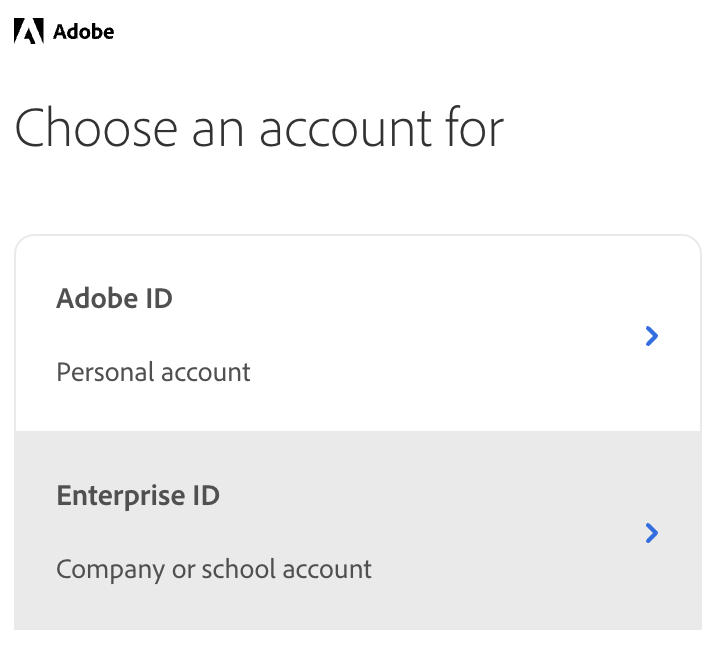Click the Adobe wordmark text

(84, 32)
